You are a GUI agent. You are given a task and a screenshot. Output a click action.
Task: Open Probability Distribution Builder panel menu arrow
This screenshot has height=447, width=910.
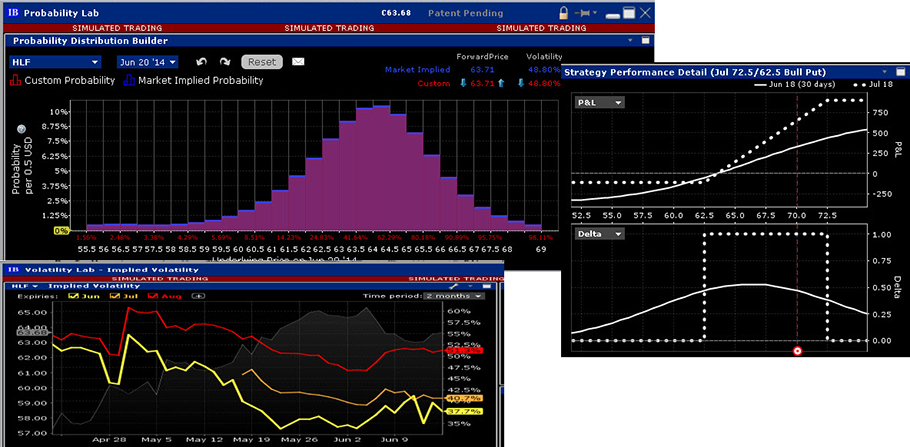(x=630, y=41)
